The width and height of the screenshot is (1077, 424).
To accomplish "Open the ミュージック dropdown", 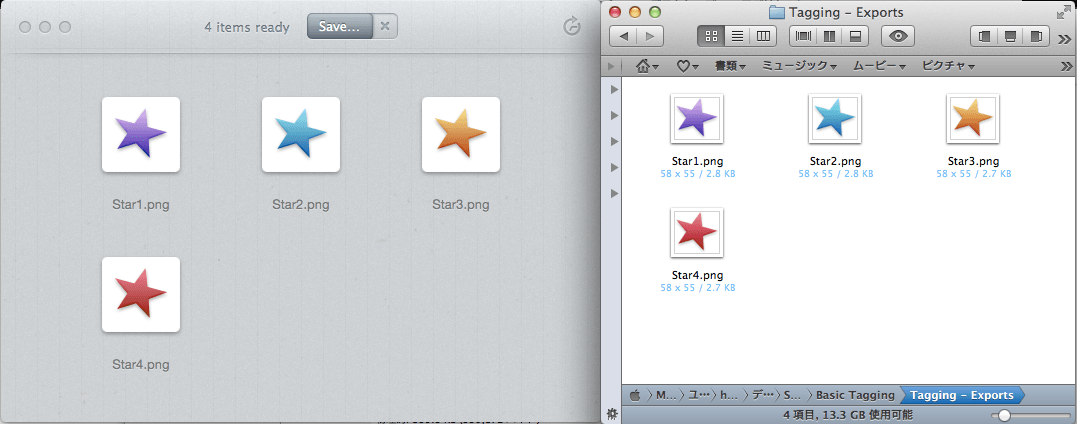I will pyautogui.click(x=799, y=66).
